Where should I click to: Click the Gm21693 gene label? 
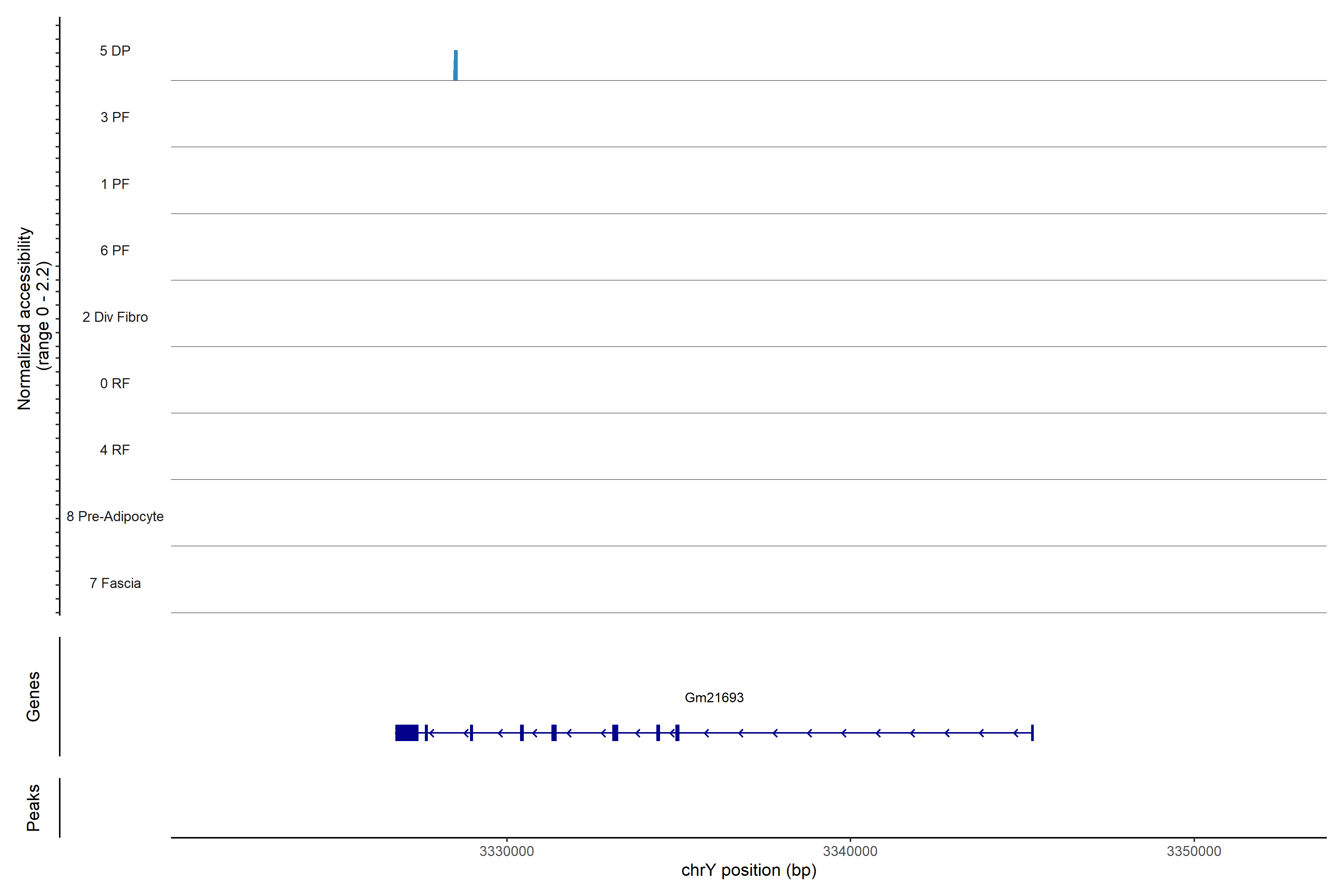(714, 698)
